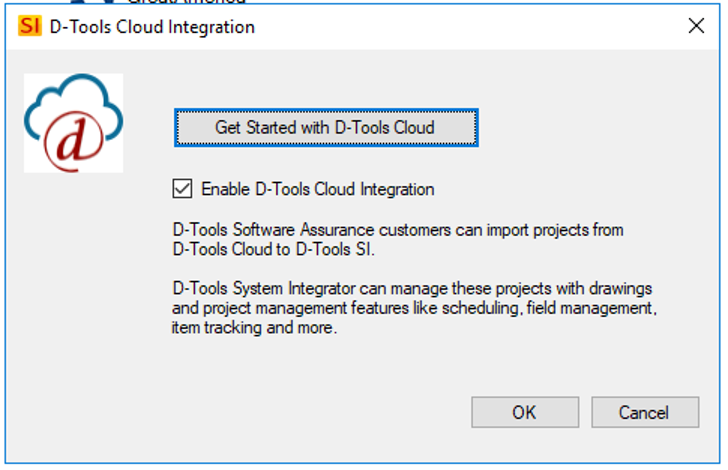
Task: Dismiss the dialog with Cancel
Action: [x=645, y=412]
